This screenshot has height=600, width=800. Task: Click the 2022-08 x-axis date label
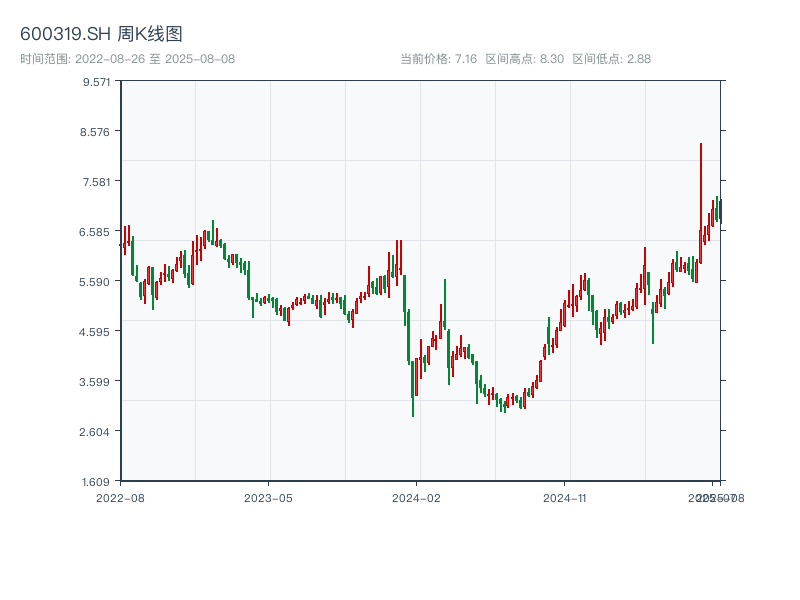120,497
